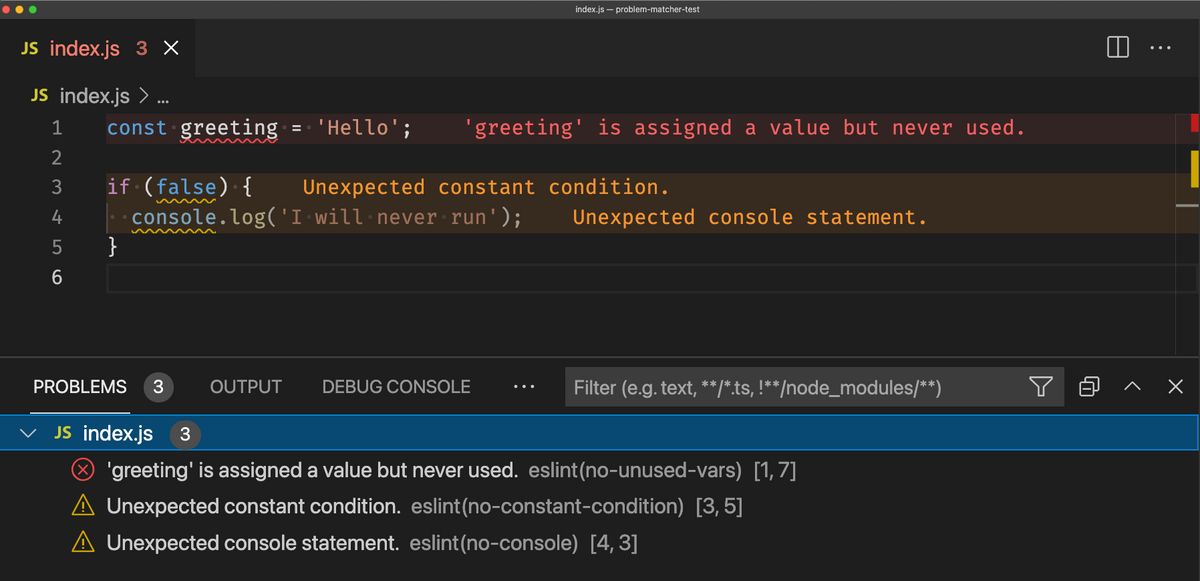Image resolution: width=1200 pixels, height=581 pixels.
Task: Switch to the OUTPUT tab
Action: click(x=245, y=386)
